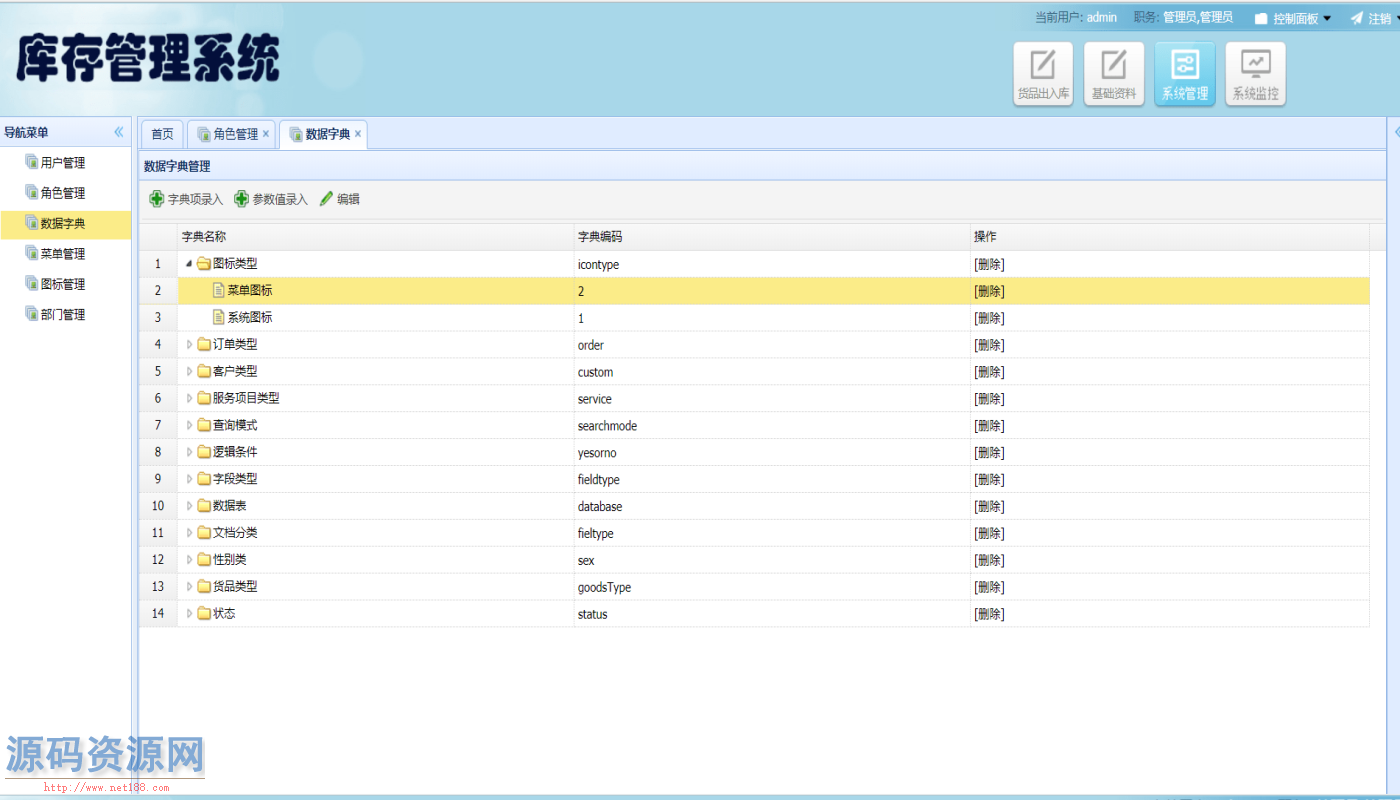This screenshot has width=1400, height=800.
Task: Expand the 状态 tree node
Action: pos(189,613)
